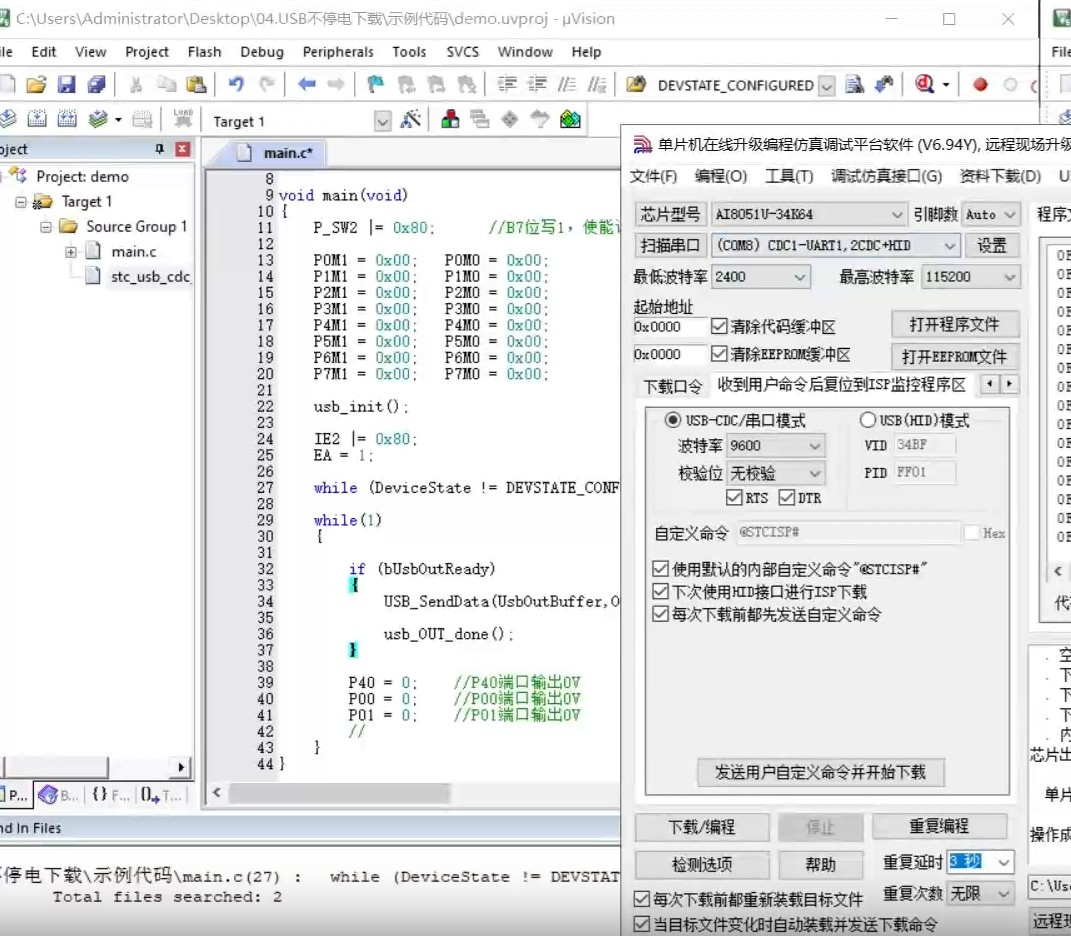Open a file with the folder icon

coord(36,85)
